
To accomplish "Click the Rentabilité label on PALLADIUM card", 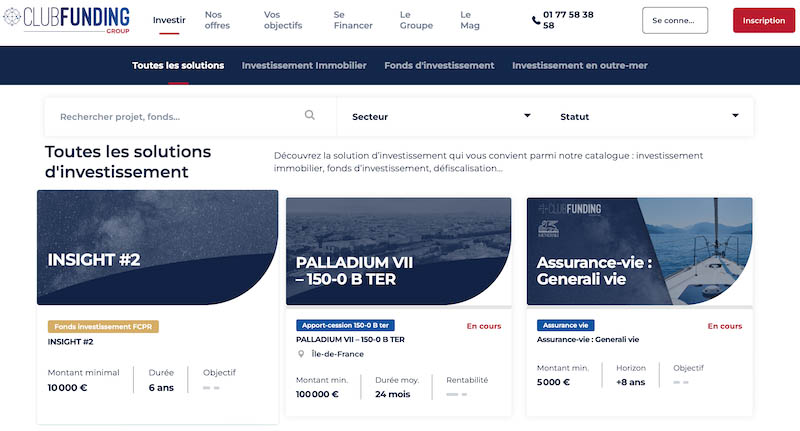I will coord(467,380).
